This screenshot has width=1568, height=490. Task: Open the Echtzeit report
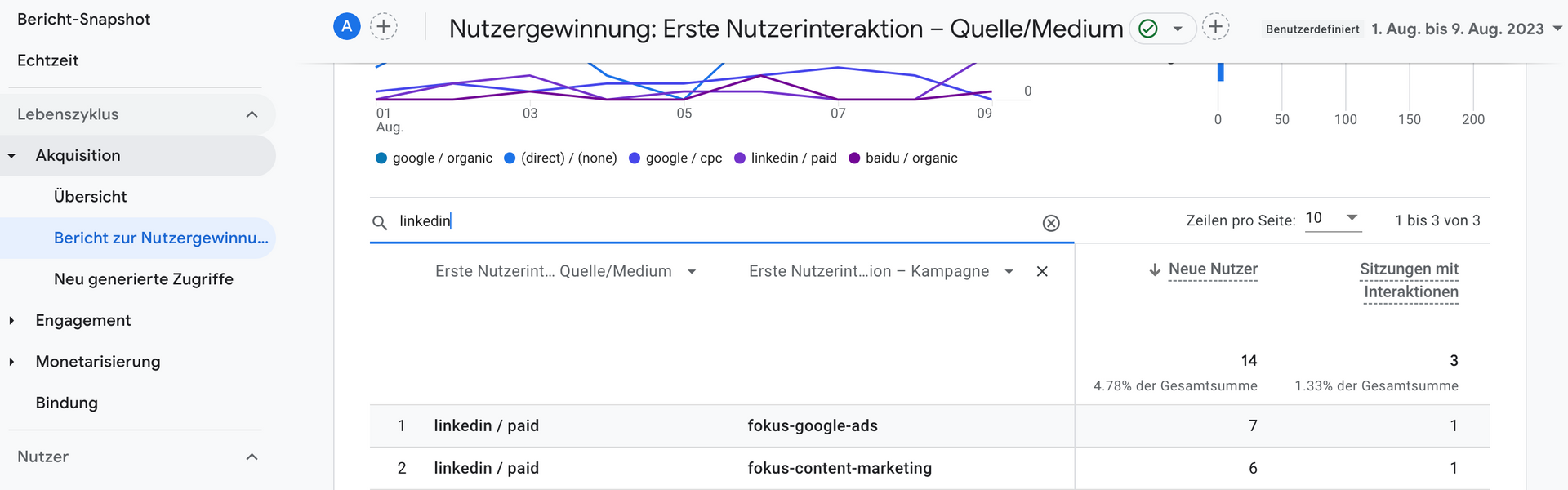pyautogui.click(x=47, y=60)
